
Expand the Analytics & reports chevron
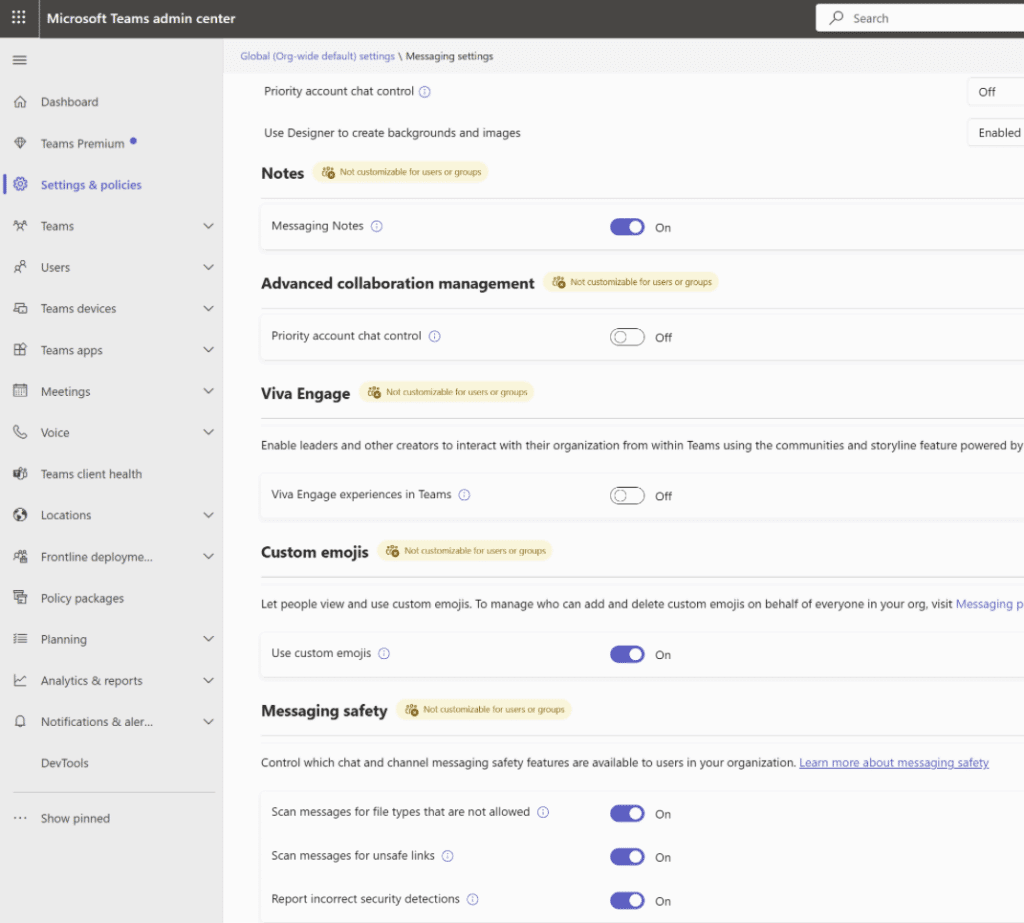[x=208, y=681]
